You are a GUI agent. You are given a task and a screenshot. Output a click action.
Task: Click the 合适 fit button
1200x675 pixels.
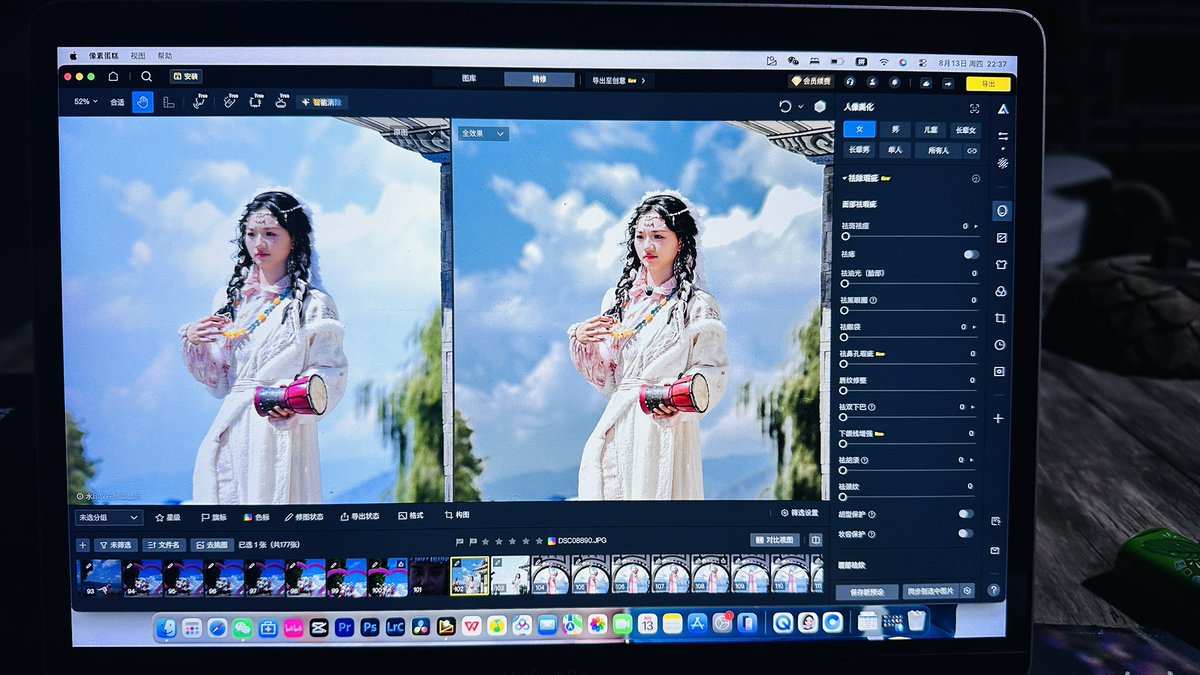point(117,102)
